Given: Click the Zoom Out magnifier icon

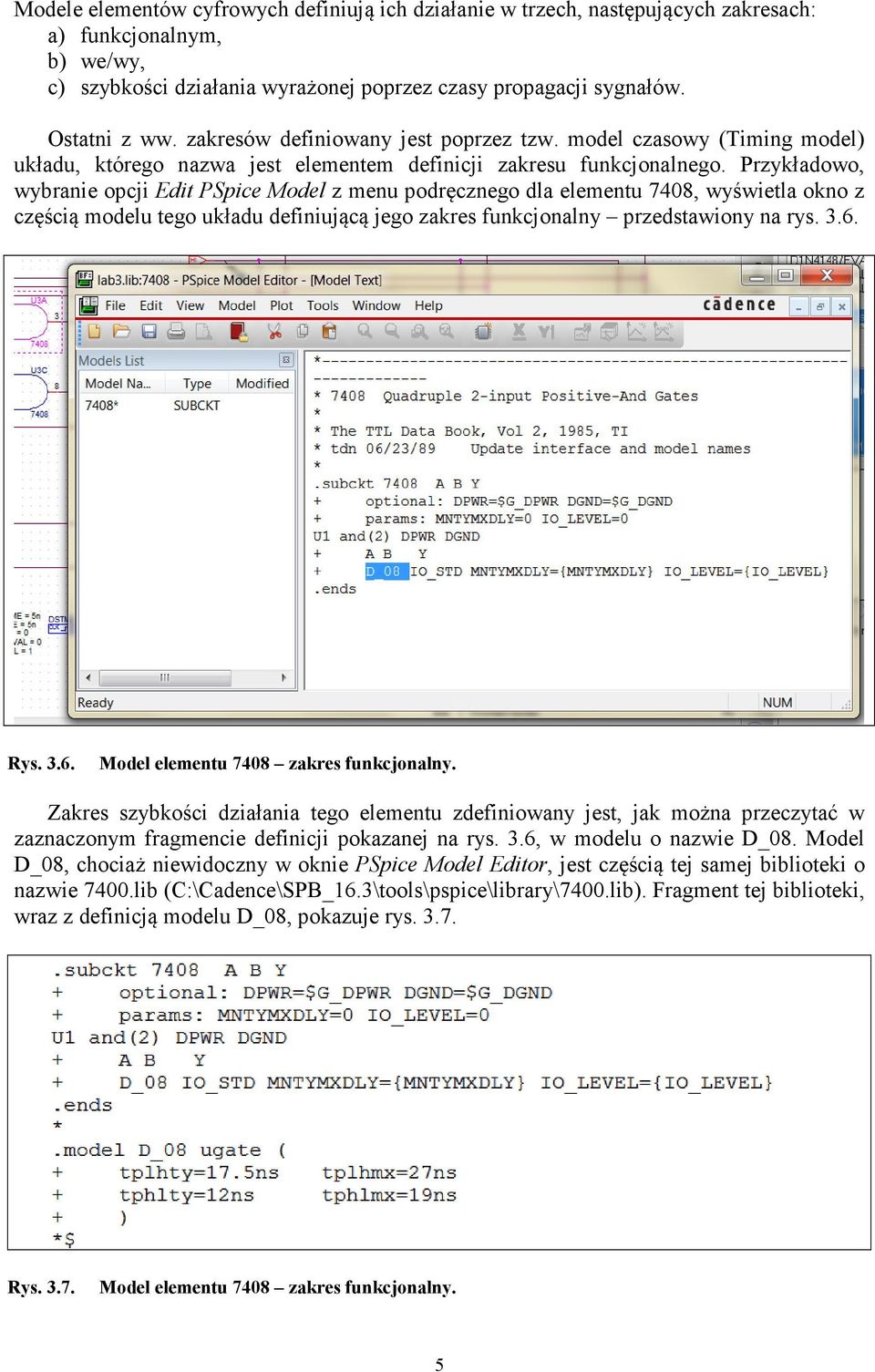Looking at the screenshot, I should click(392, 331).
